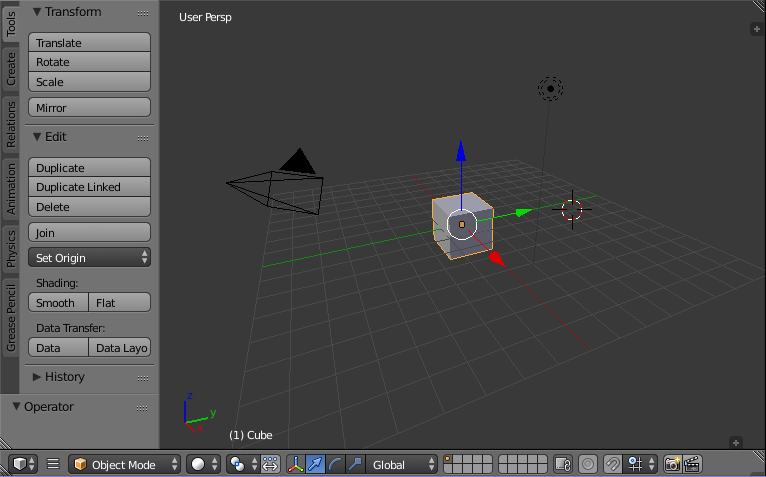This screenshot has height=477, width=766.
Task: Click the 3D cursor crosshair in the viewport
Action: click(x=572, y=210)
